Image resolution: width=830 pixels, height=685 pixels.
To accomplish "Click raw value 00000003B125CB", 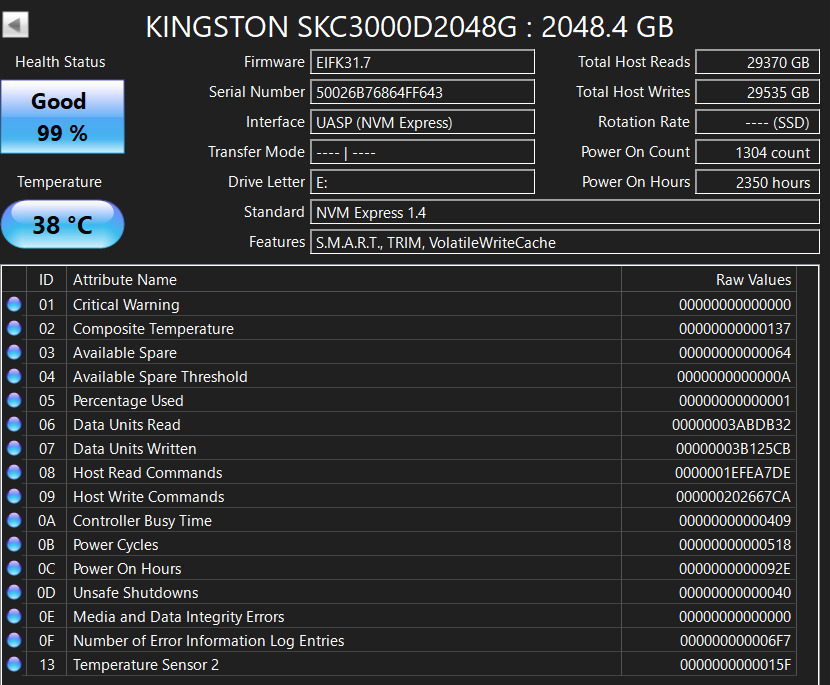I will 733,449.
